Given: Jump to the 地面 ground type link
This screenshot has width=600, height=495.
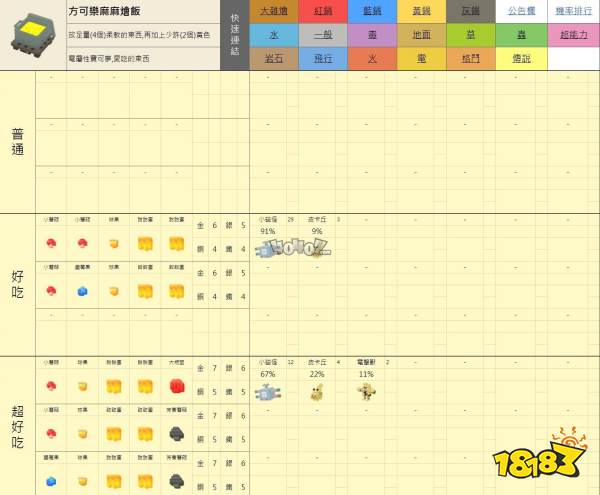Looking at the screenshot, I should 421,35.
